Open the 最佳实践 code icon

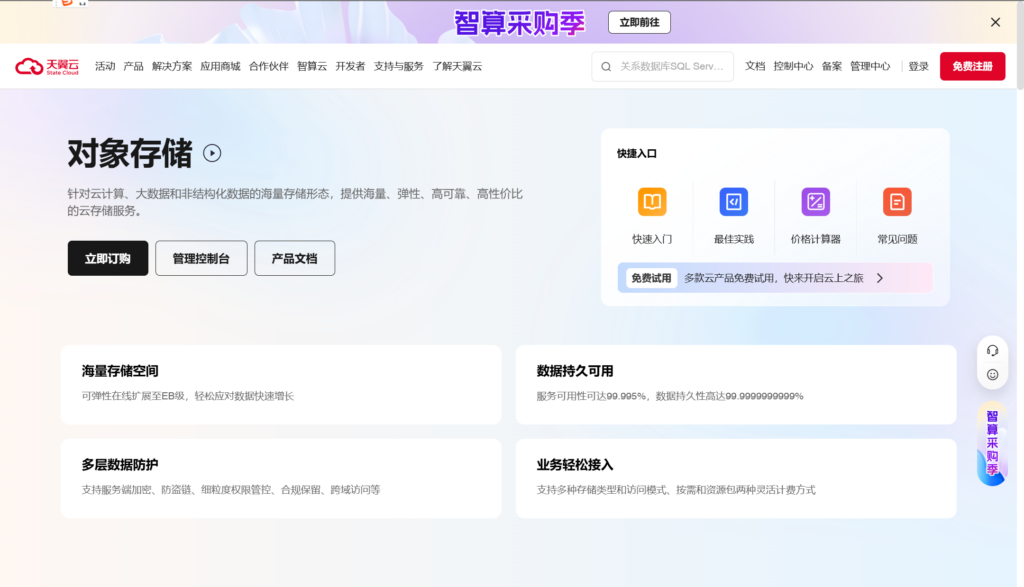[733, 202]
